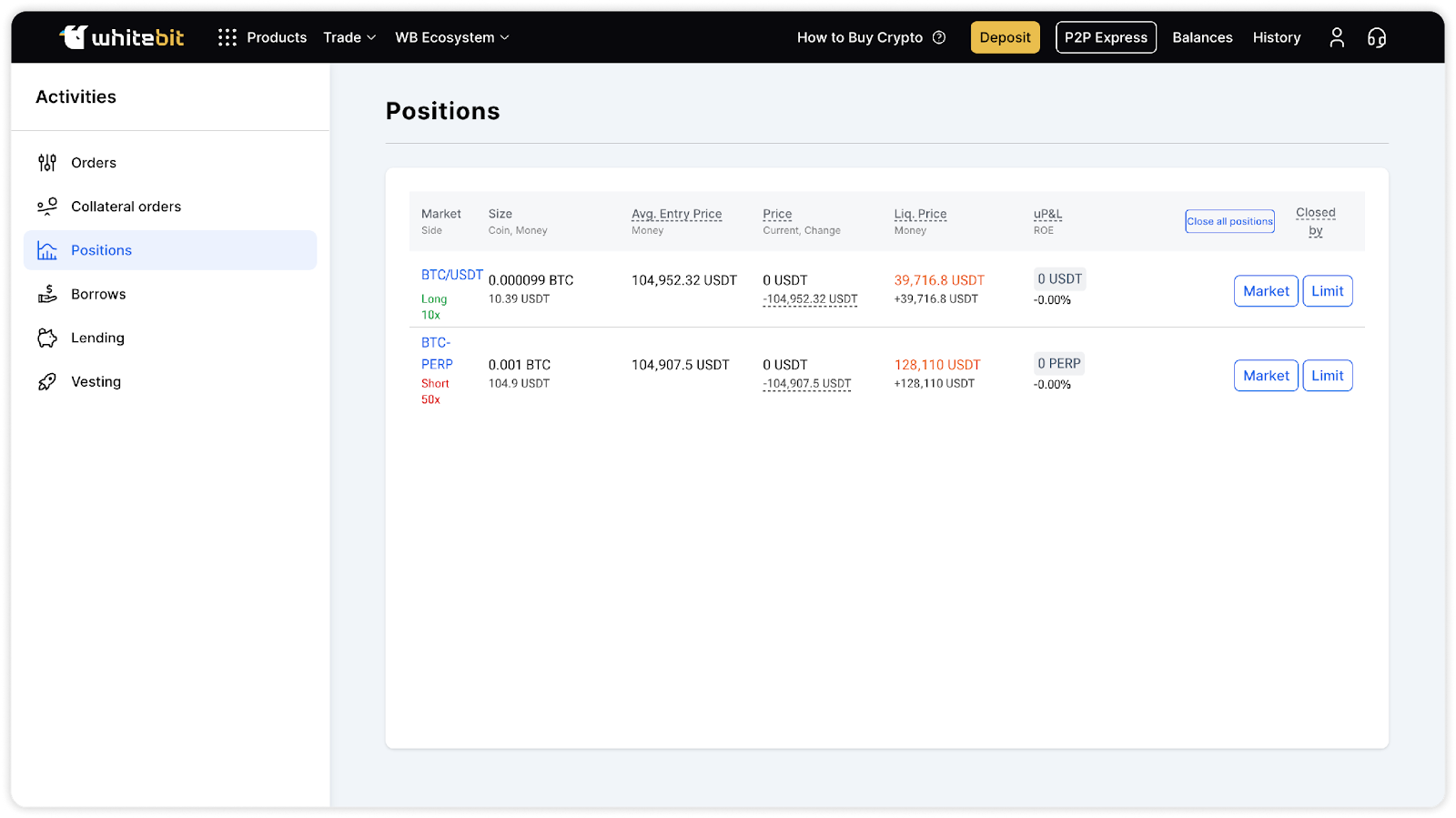
Task: Expand the Trade dropdown menu
Action: point(349,37)
